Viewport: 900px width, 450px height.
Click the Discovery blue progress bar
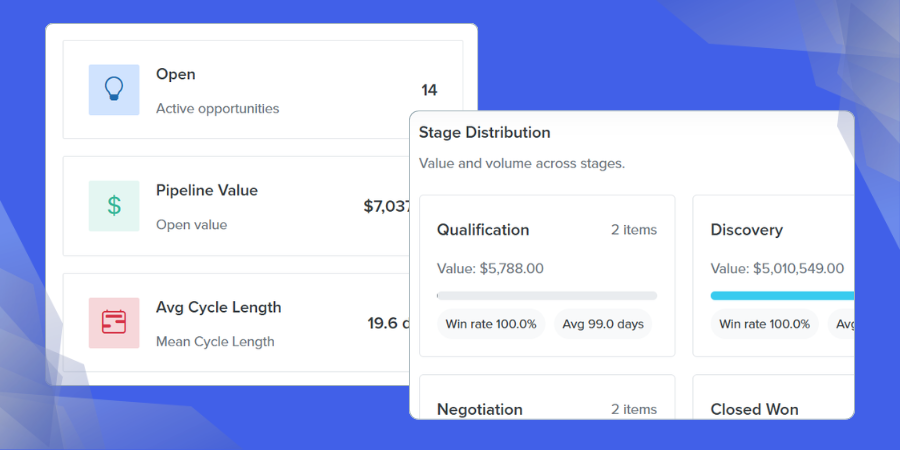click(x=782, y=296)
